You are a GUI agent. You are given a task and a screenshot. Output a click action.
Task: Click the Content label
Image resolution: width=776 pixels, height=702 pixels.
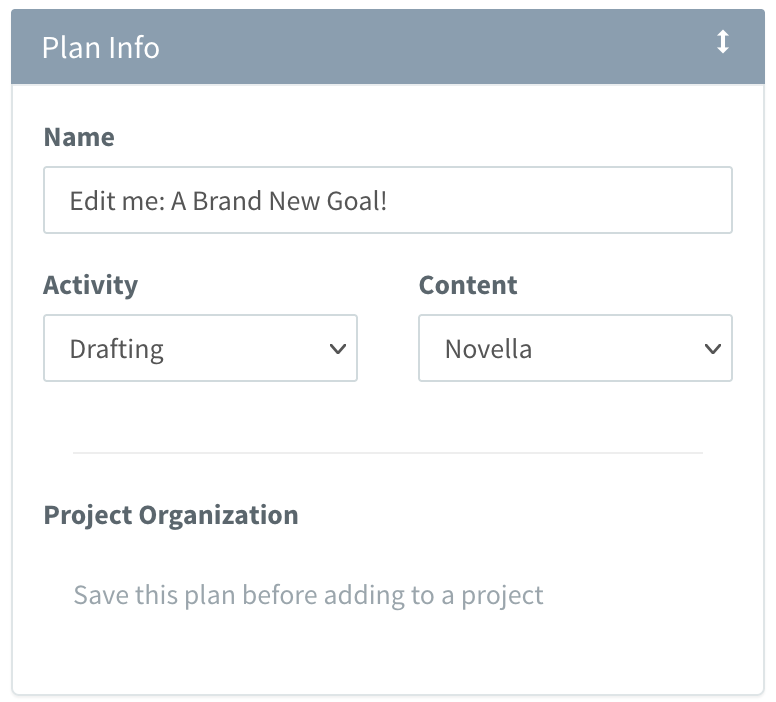point(468,285)
